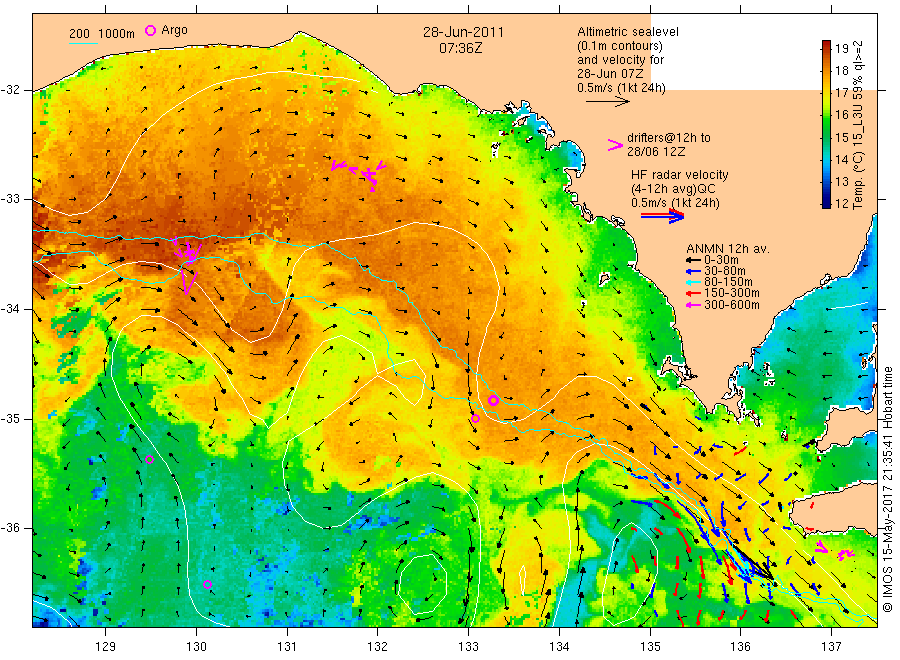This screenshot has height=660, width=900.
Task: Click the bold Argo float marker near 133°E
Action: click(493, 400)
